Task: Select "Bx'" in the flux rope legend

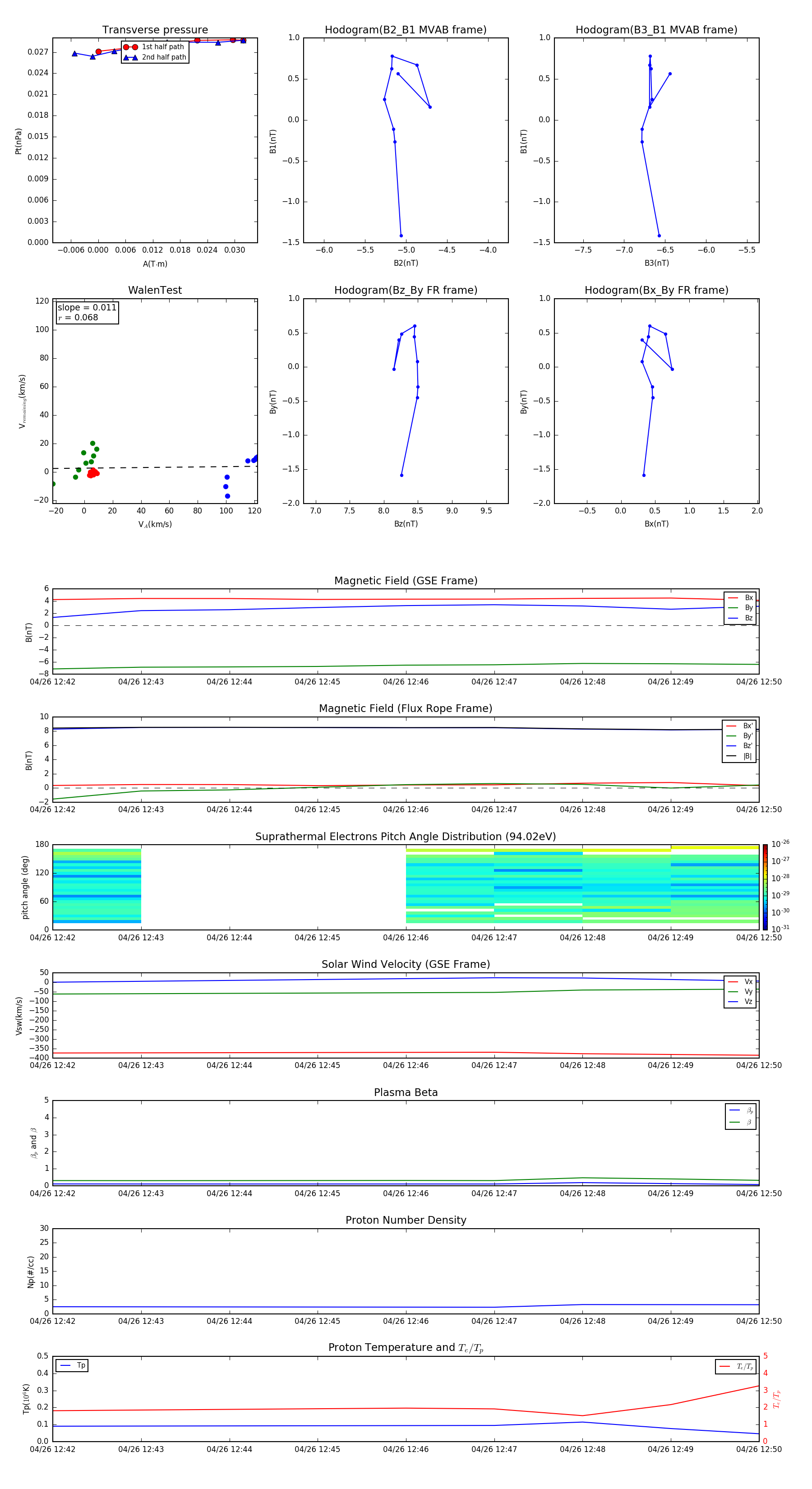Action: [x=739, y=726]
